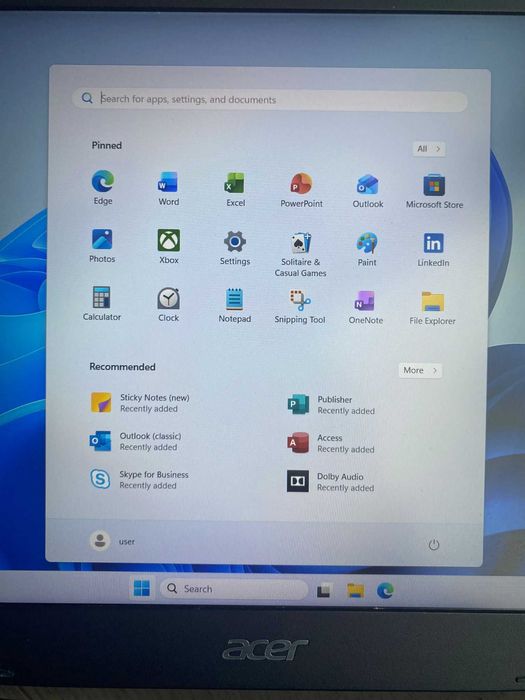Click the Windows Start button on taskbar

pyautogui.click(x=142, y=588)
